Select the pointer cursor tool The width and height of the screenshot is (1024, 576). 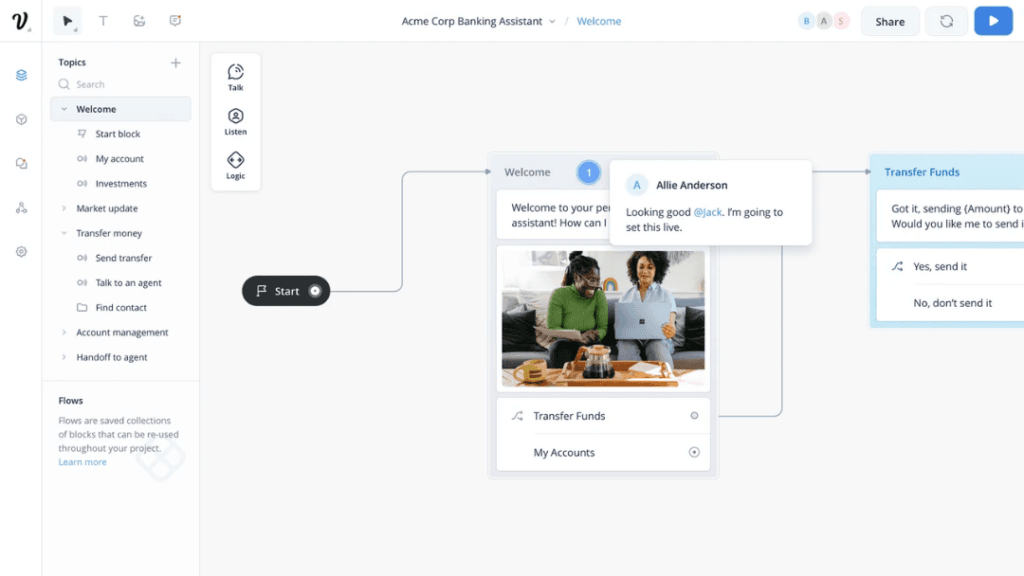click(x=67, y=21)
